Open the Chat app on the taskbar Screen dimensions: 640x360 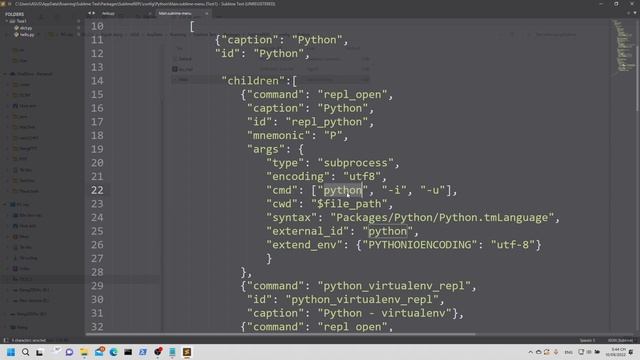point(69,352)
